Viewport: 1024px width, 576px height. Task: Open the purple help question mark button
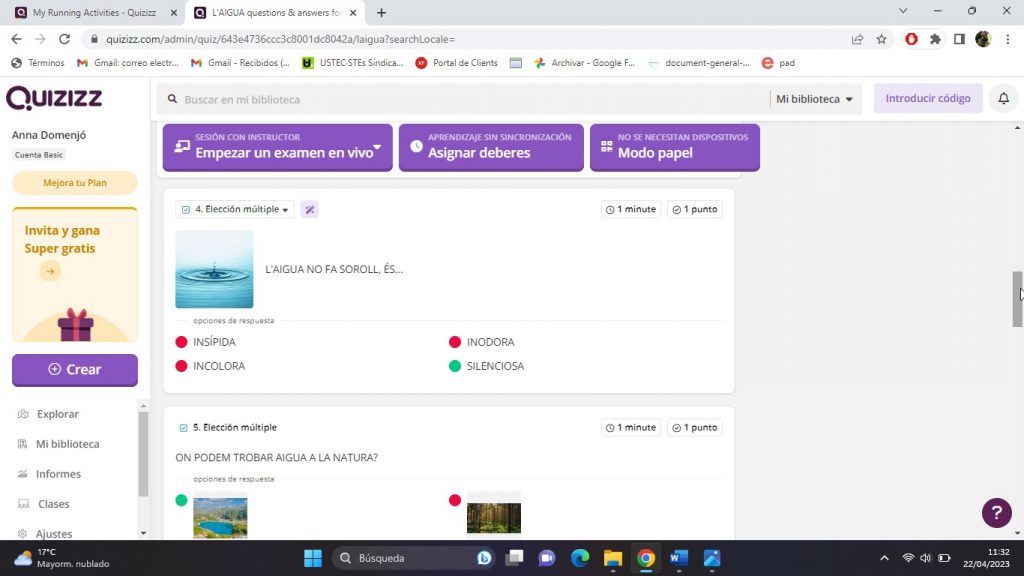[996, 513]
